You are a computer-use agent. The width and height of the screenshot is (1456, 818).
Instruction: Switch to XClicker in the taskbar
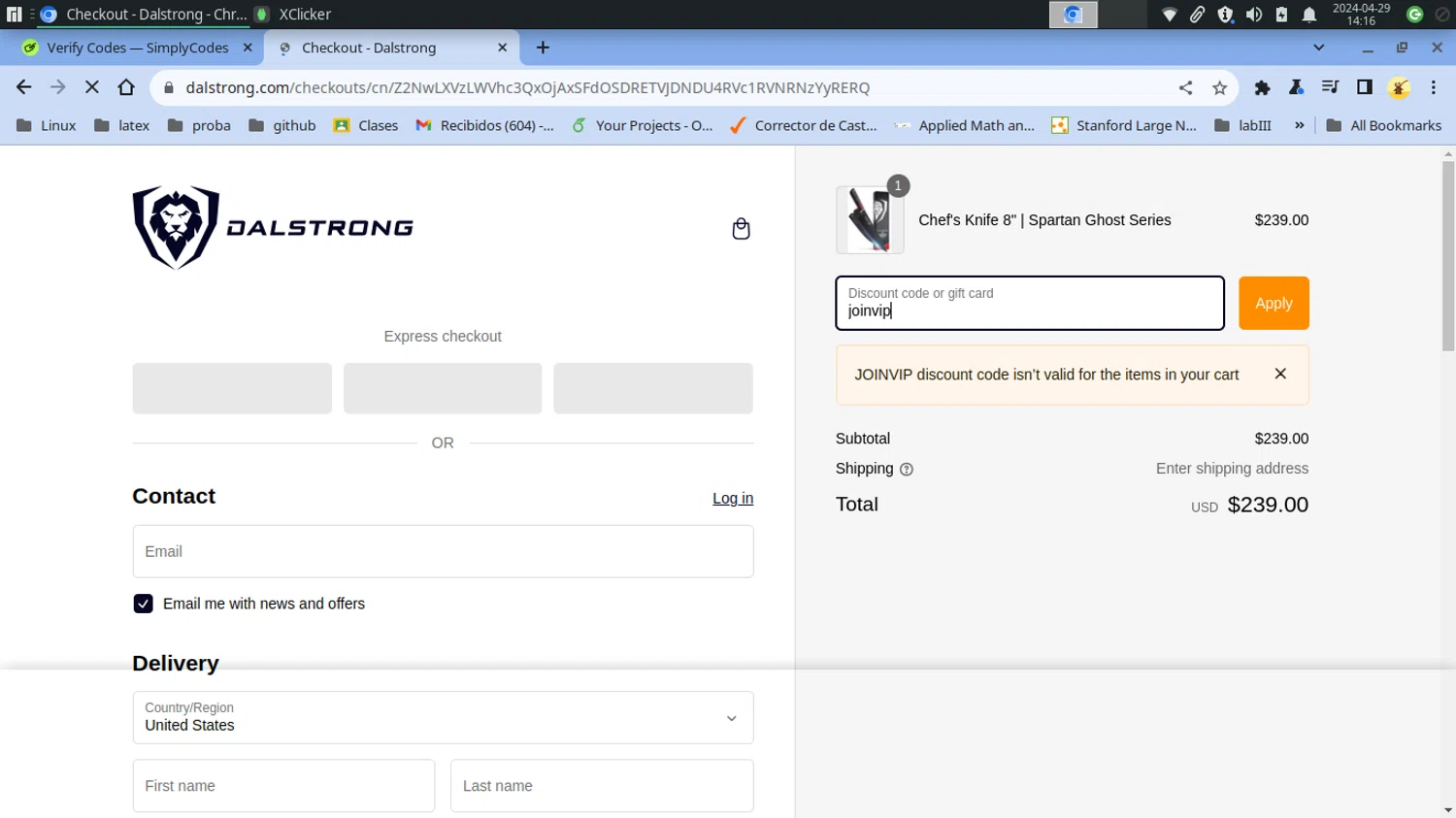293,15
